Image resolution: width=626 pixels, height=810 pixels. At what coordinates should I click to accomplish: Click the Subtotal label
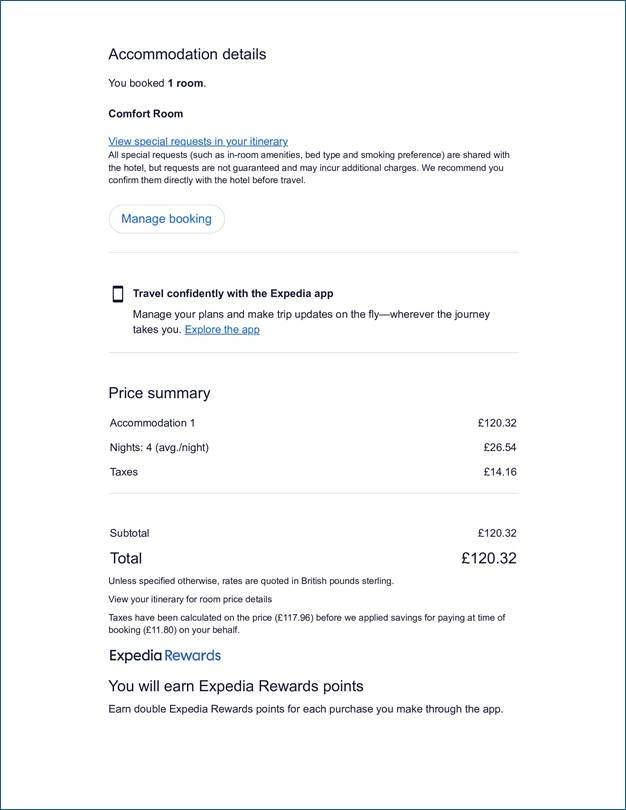pos(129,533)
